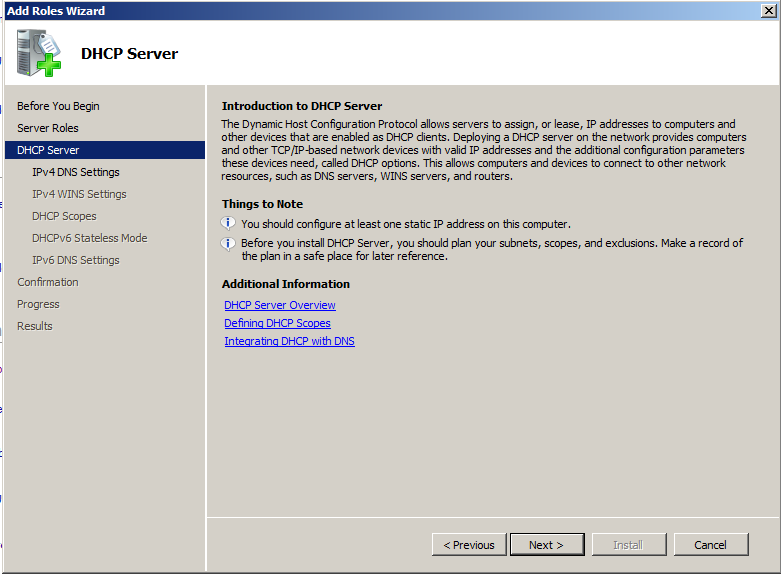Open the DHCP Server Overview link
This screenshot has height=575, width=781.
click(280, 305)
